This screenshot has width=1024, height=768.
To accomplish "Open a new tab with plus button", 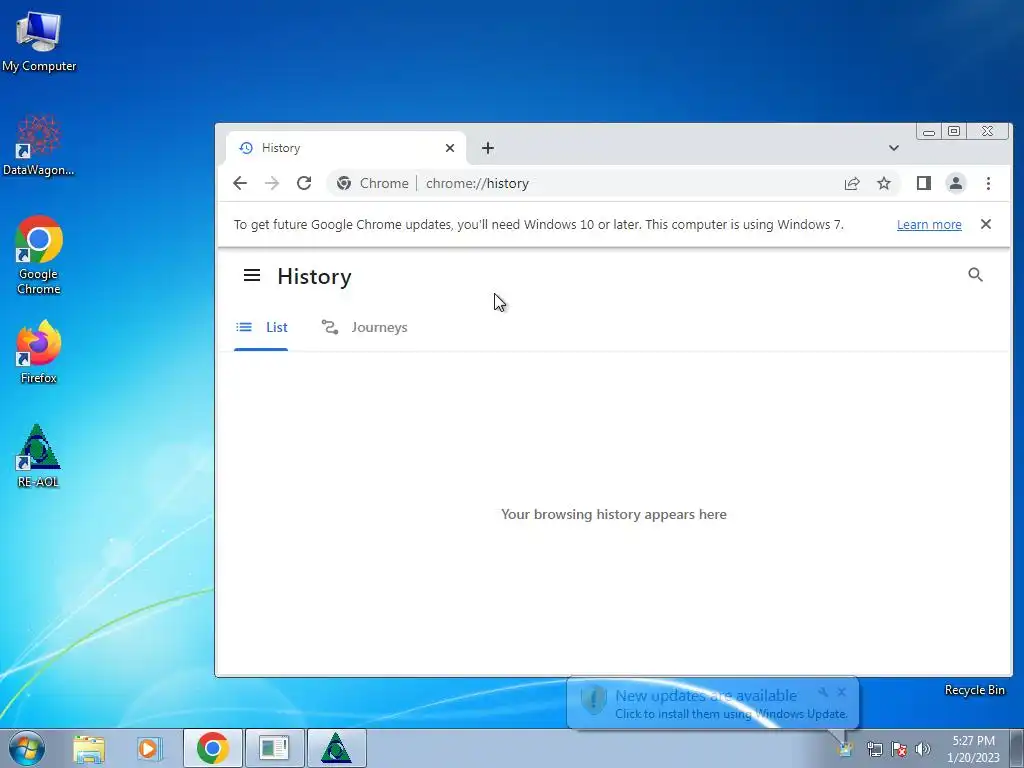I will (x=488, y=148).
